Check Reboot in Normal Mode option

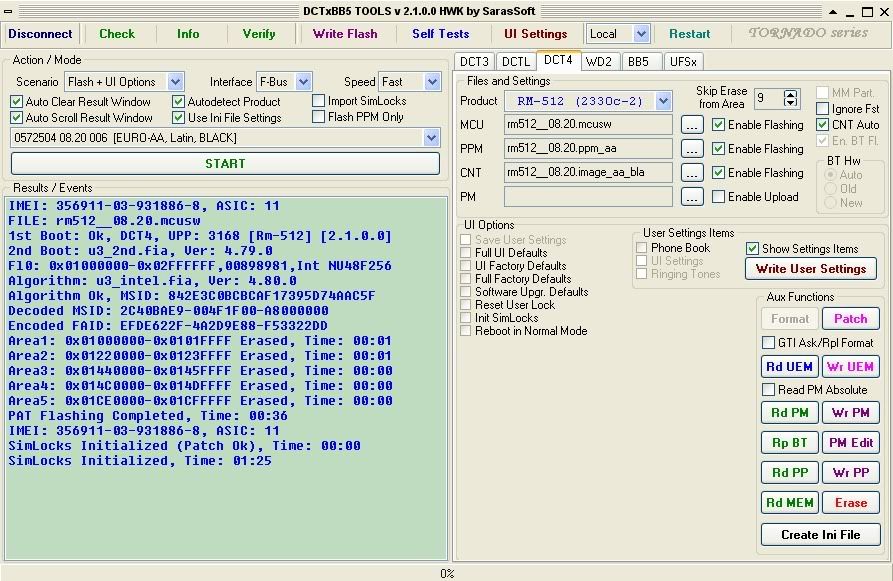click(466, 331)
